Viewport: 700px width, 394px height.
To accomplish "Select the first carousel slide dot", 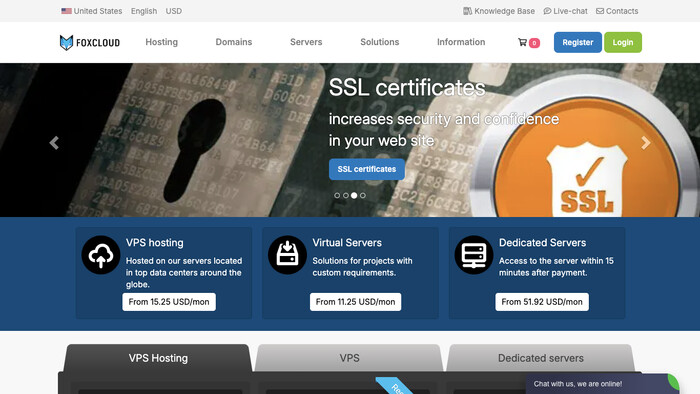I will tap(337, 195).
